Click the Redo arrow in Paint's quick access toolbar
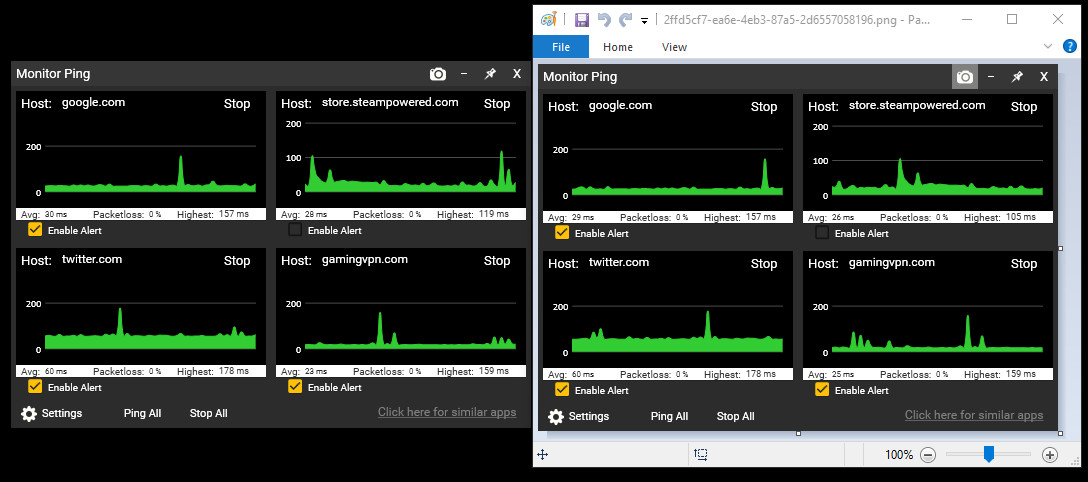This screenshot has width=1088, height=482. coord(626,19)
